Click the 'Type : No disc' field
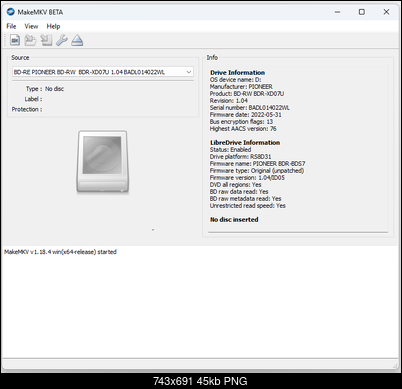The width and height of the screenshot is (402, 389). (x=45, y=89)
